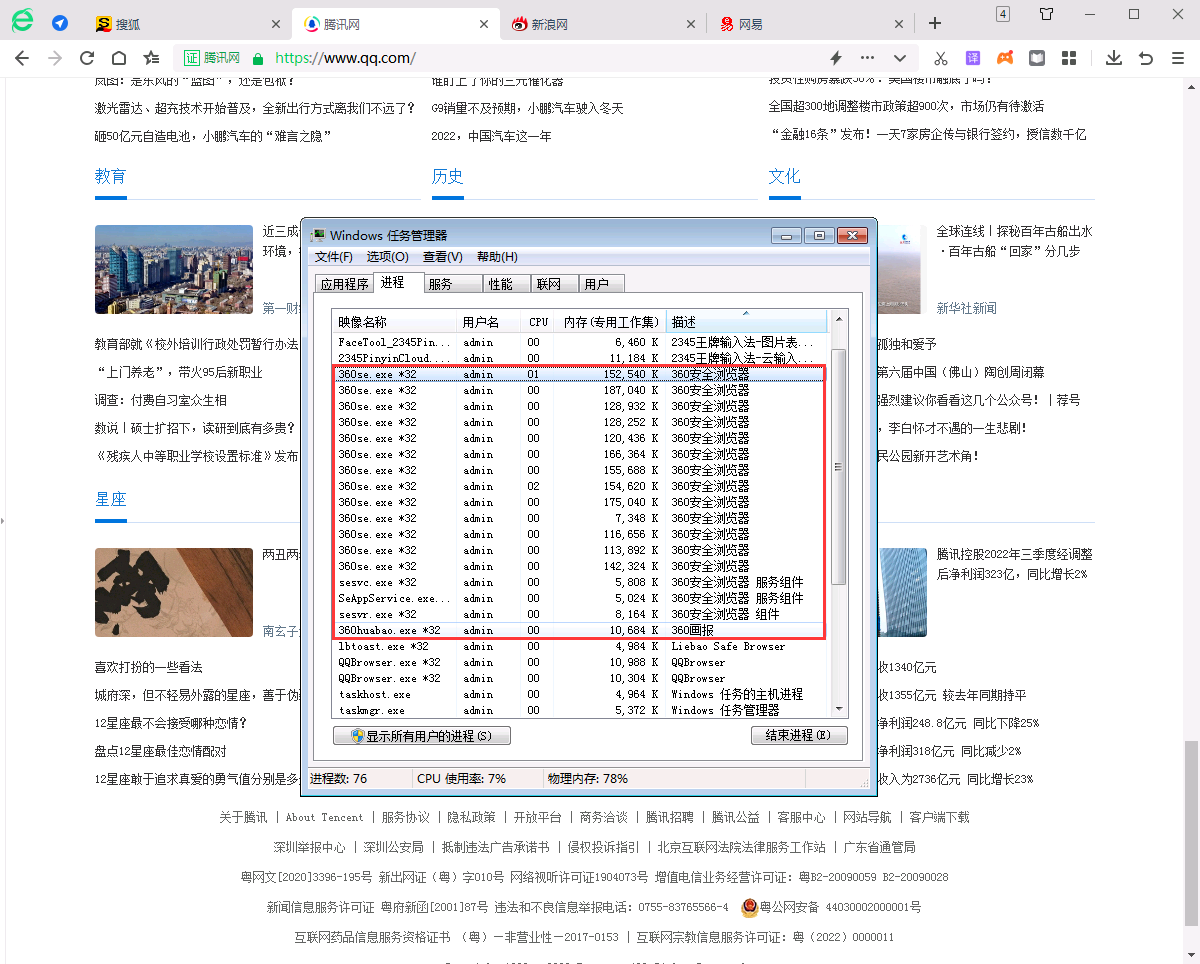This screenshot has width=1200, height=964.
Task: Click the tab count box showing 4
Action: point(1003,14)
